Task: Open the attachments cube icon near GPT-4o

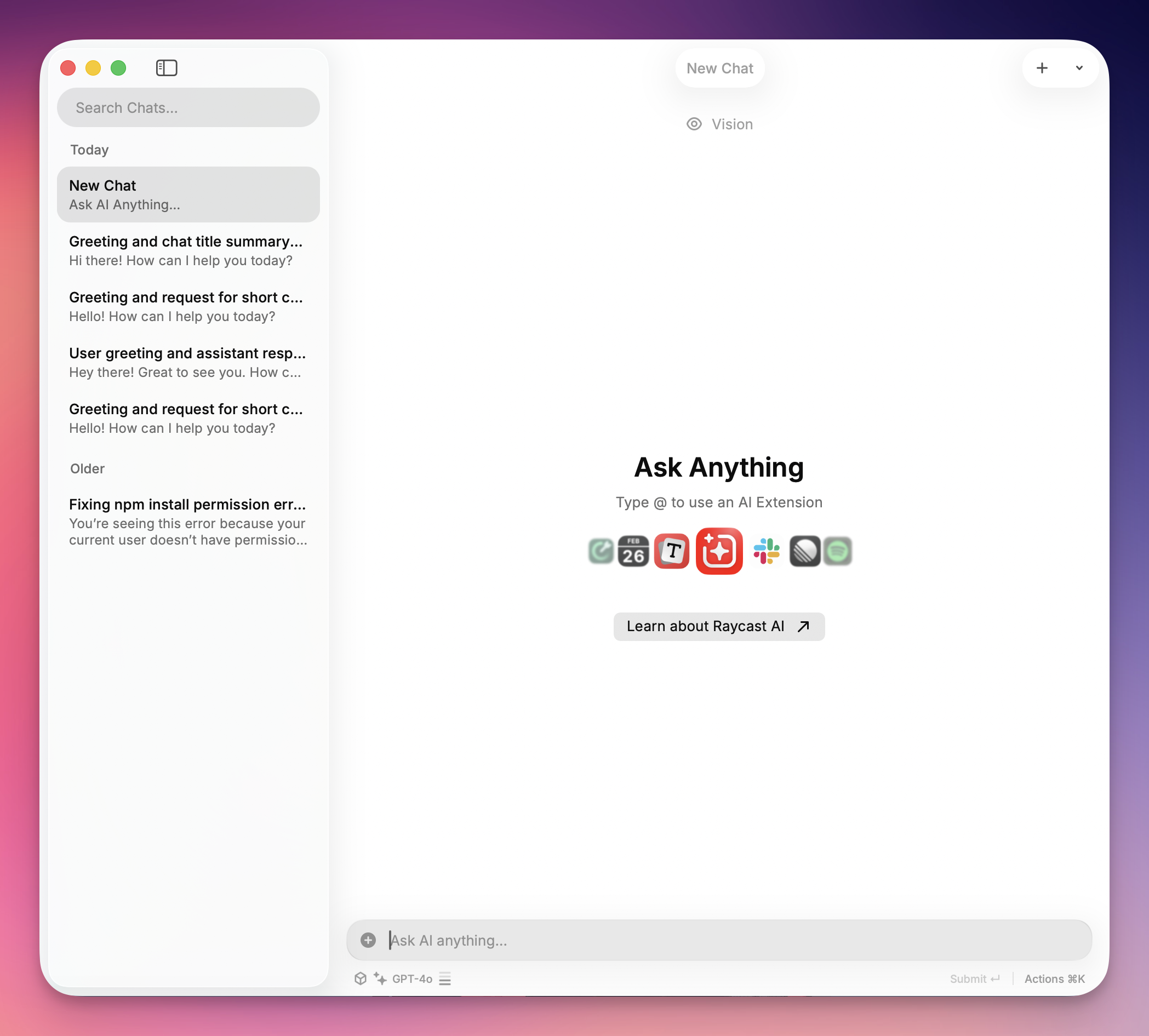Action: tap(361, 978)
